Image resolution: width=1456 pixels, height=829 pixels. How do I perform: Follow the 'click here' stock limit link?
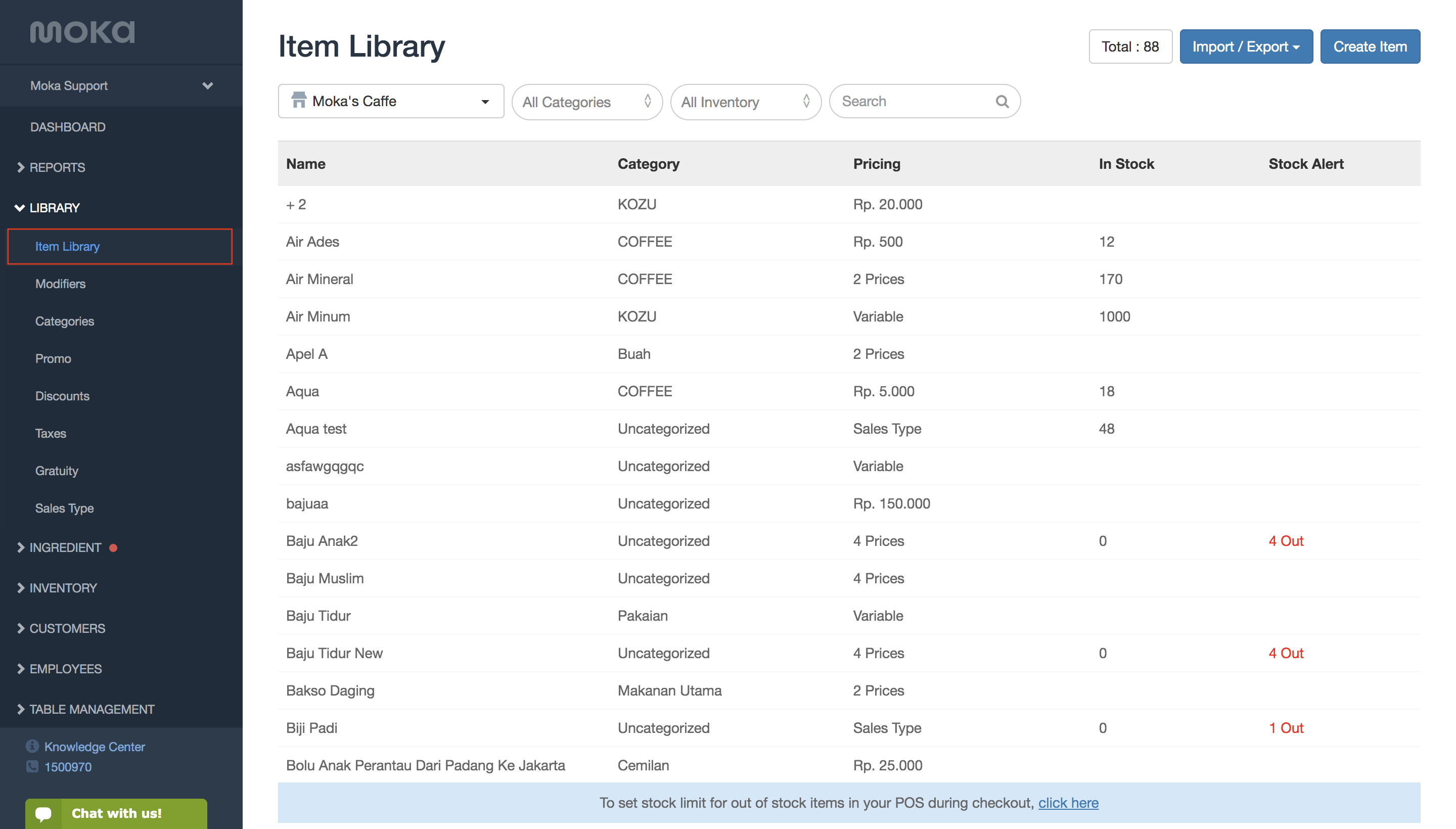click(1068, 803)
